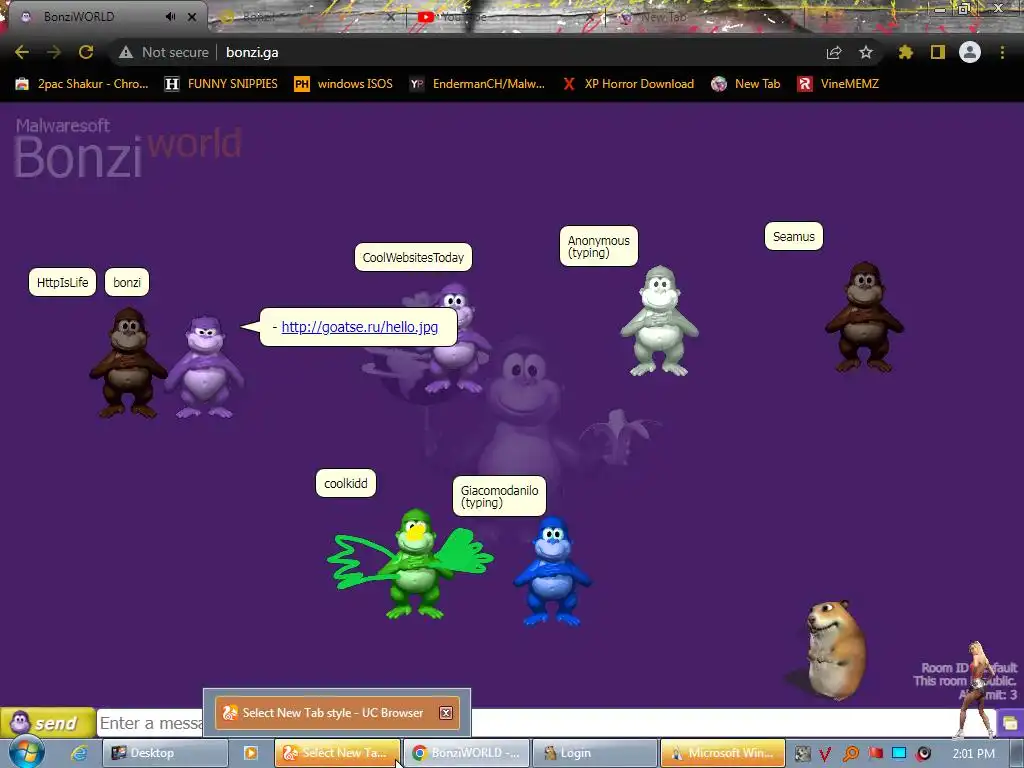Switch to Microsoft Win... taskbar button

tap(723, 753)
